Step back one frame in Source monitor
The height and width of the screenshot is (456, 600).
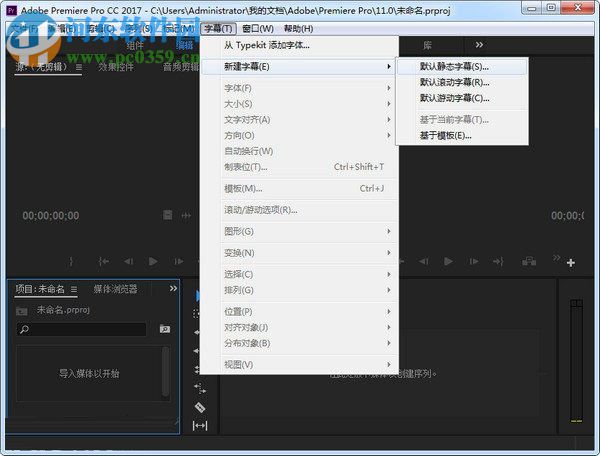(129, 261)
